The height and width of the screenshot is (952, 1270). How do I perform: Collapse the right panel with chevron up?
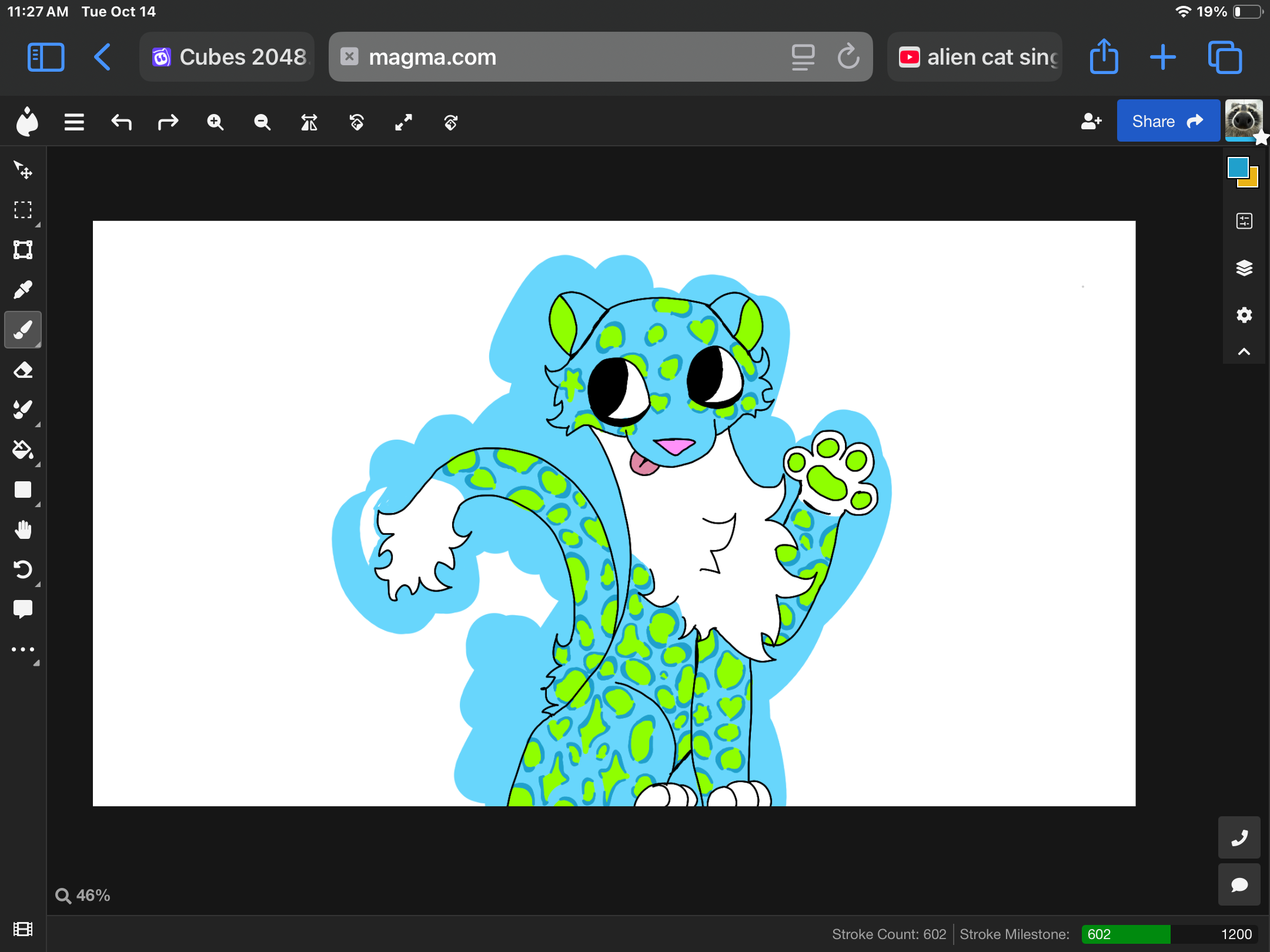[1244, 351]
